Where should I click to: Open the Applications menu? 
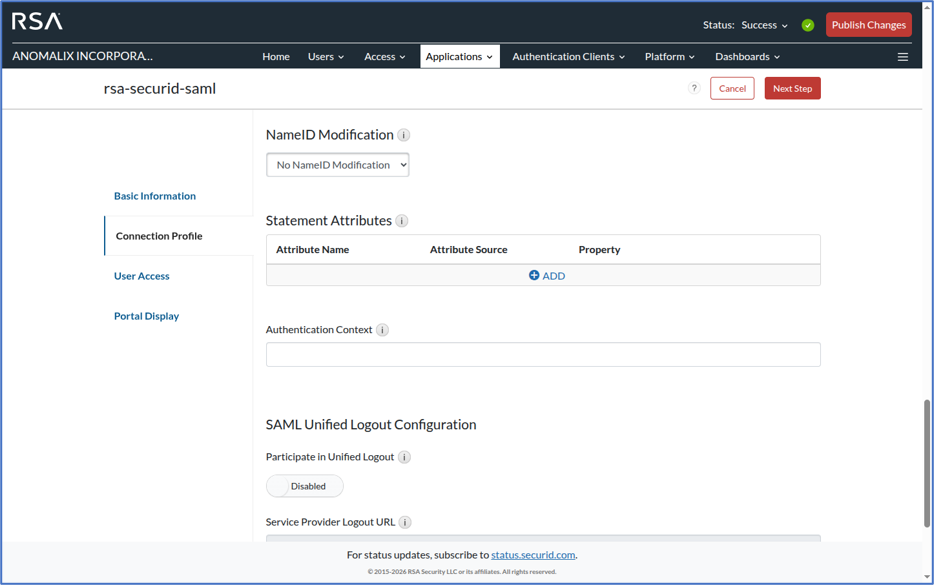pos(459,57)
